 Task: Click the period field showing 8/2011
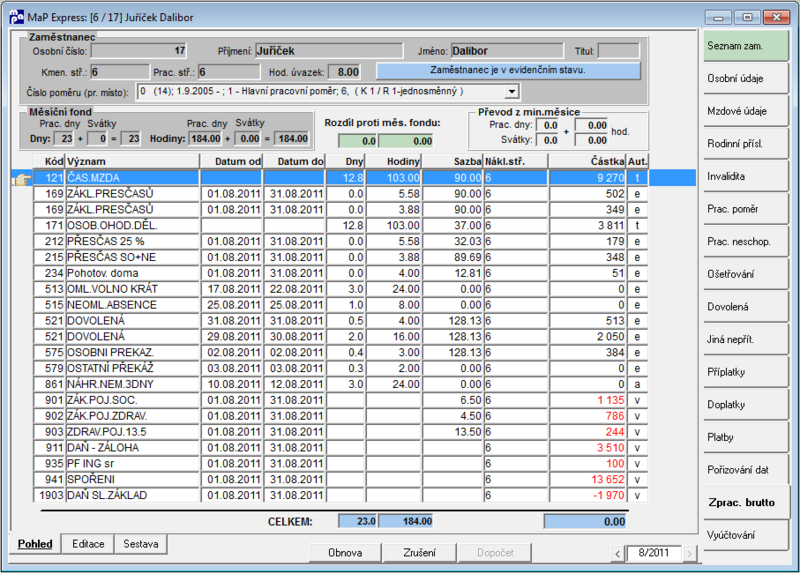point(654,553)
